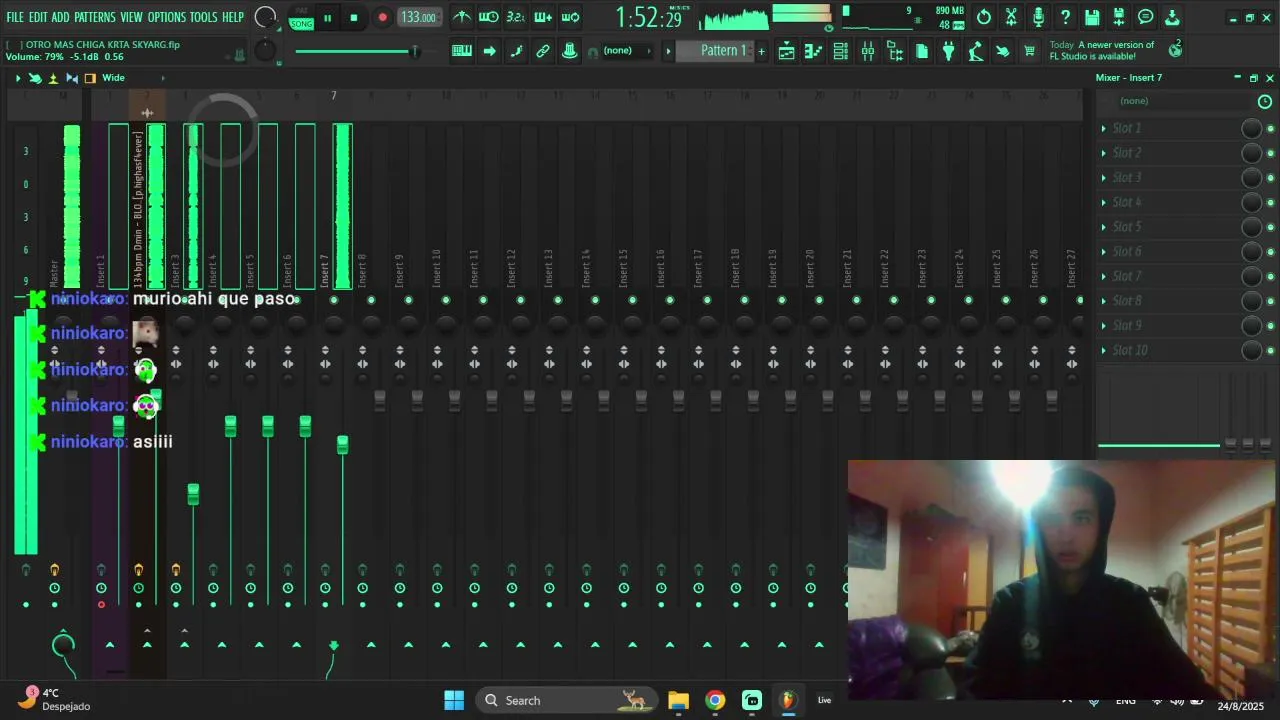Screen dimensions: 1280x720
Task: Toggle Slot 3 enable LED
Action: [x=1270, y=178]
